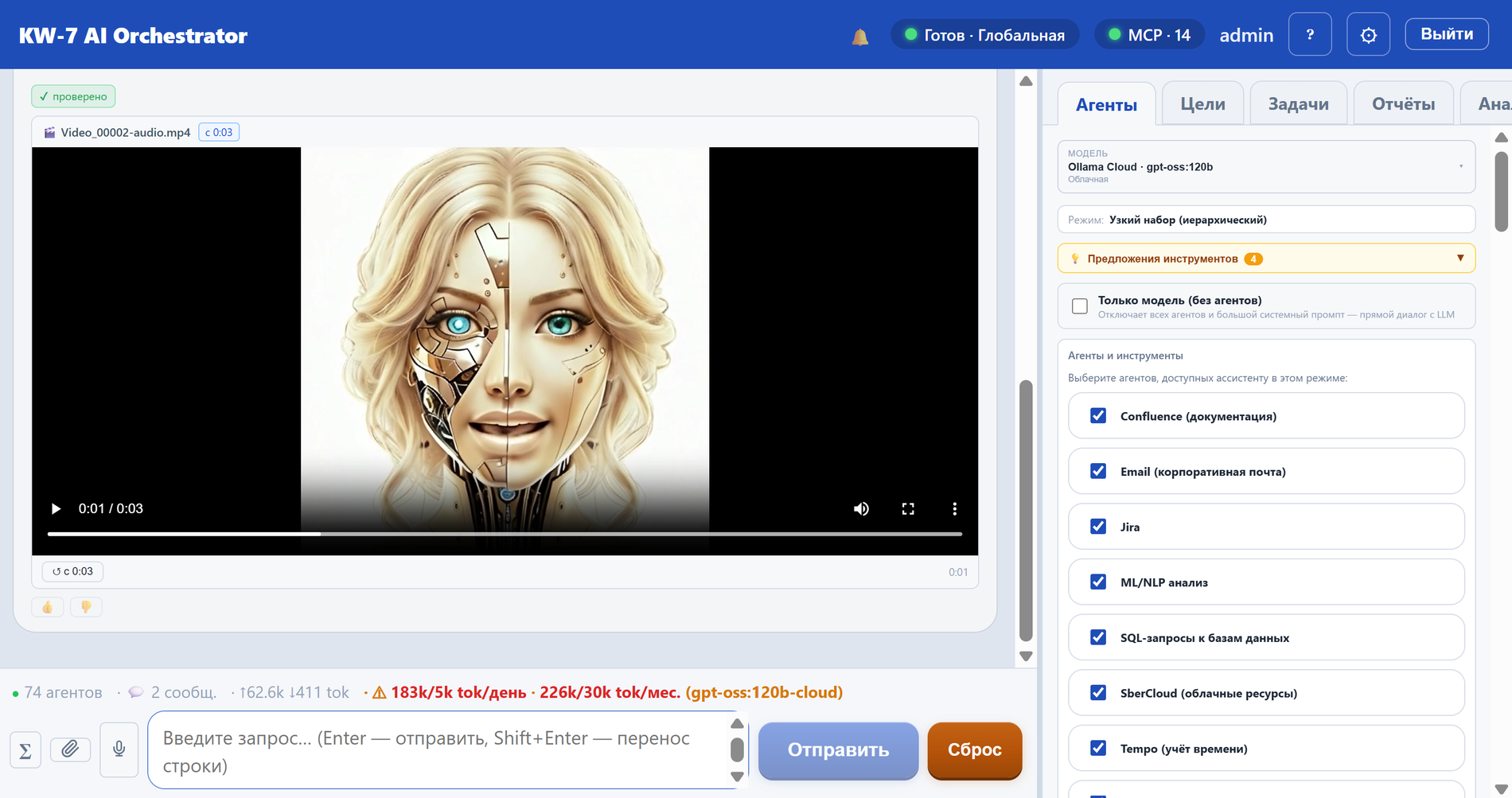Click the 'с 0:03' badge next to filename
This screenshot has width=1512, height=798.
[x=219, y=132]
